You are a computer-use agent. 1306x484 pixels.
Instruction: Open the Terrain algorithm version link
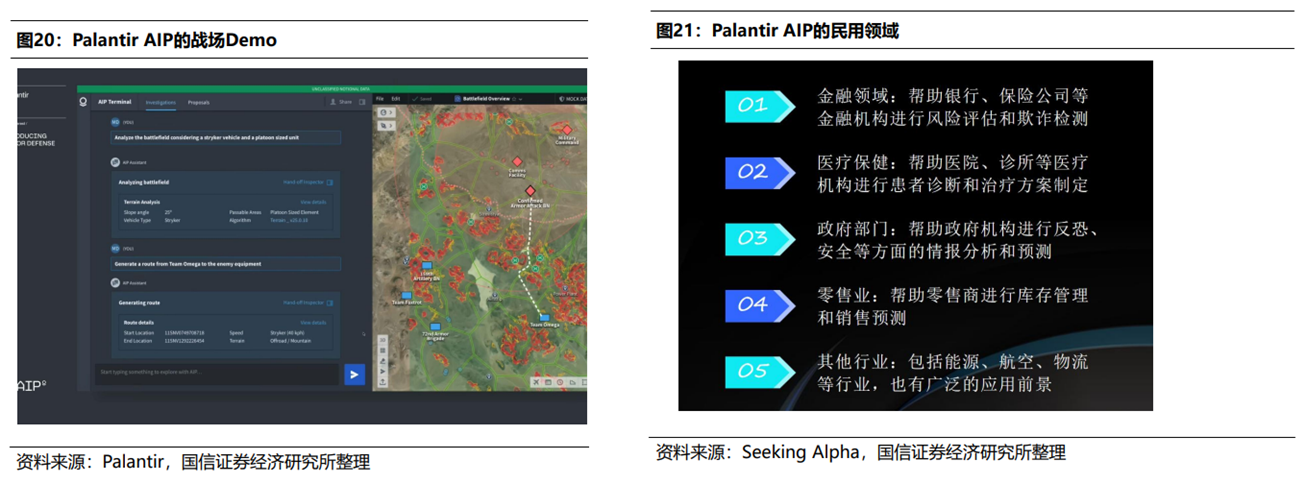coord(289,220)
